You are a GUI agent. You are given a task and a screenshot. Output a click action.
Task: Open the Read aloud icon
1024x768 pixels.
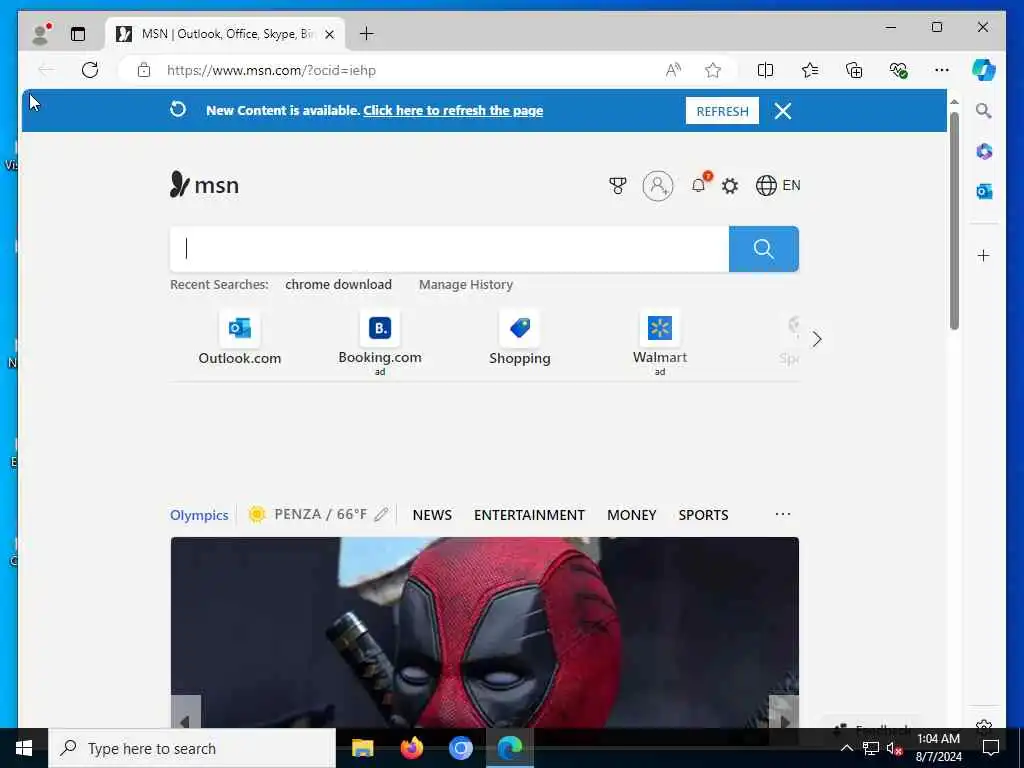(x=673, y=70)
